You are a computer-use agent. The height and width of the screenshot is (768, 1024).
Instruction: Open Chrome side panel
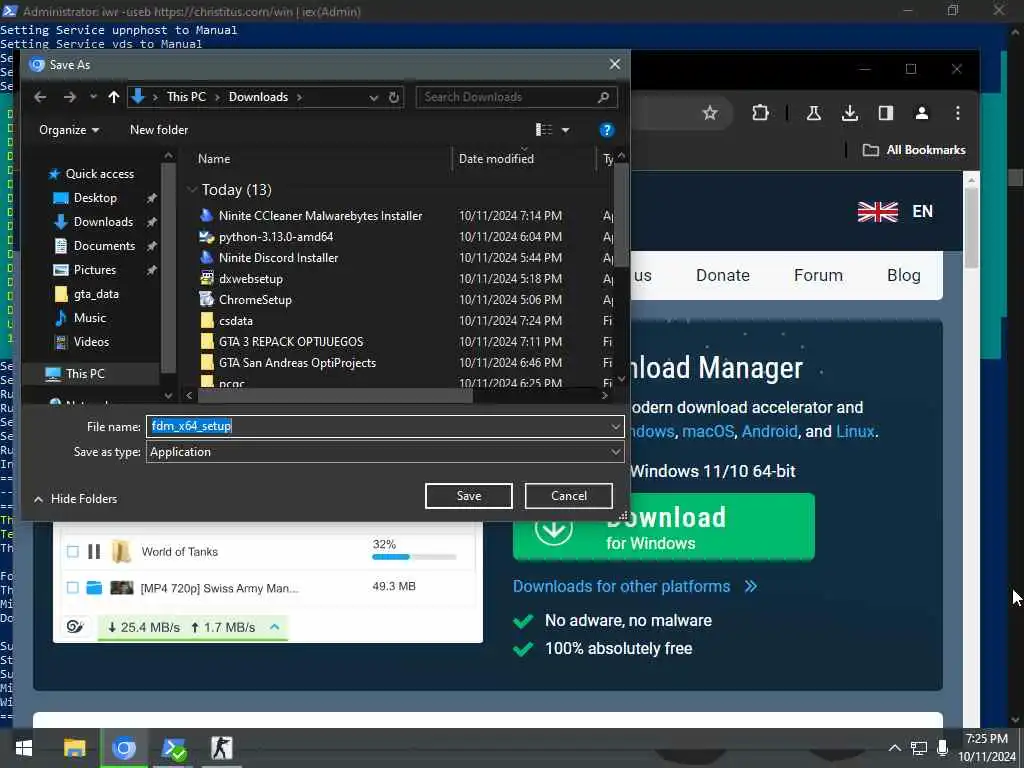[x=886, y=113]
